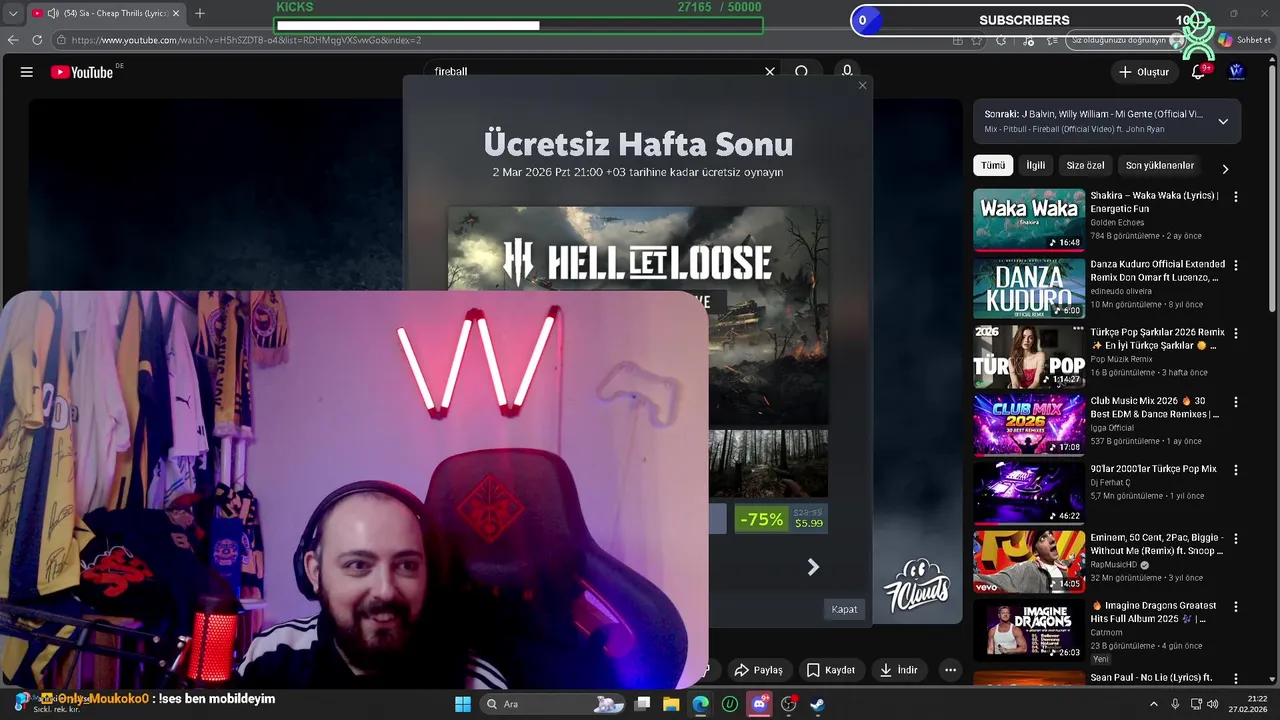
Task: Open 90'lar 2000'ler Türkçe Pop Mix title
Action: [x=1153, y=469]
